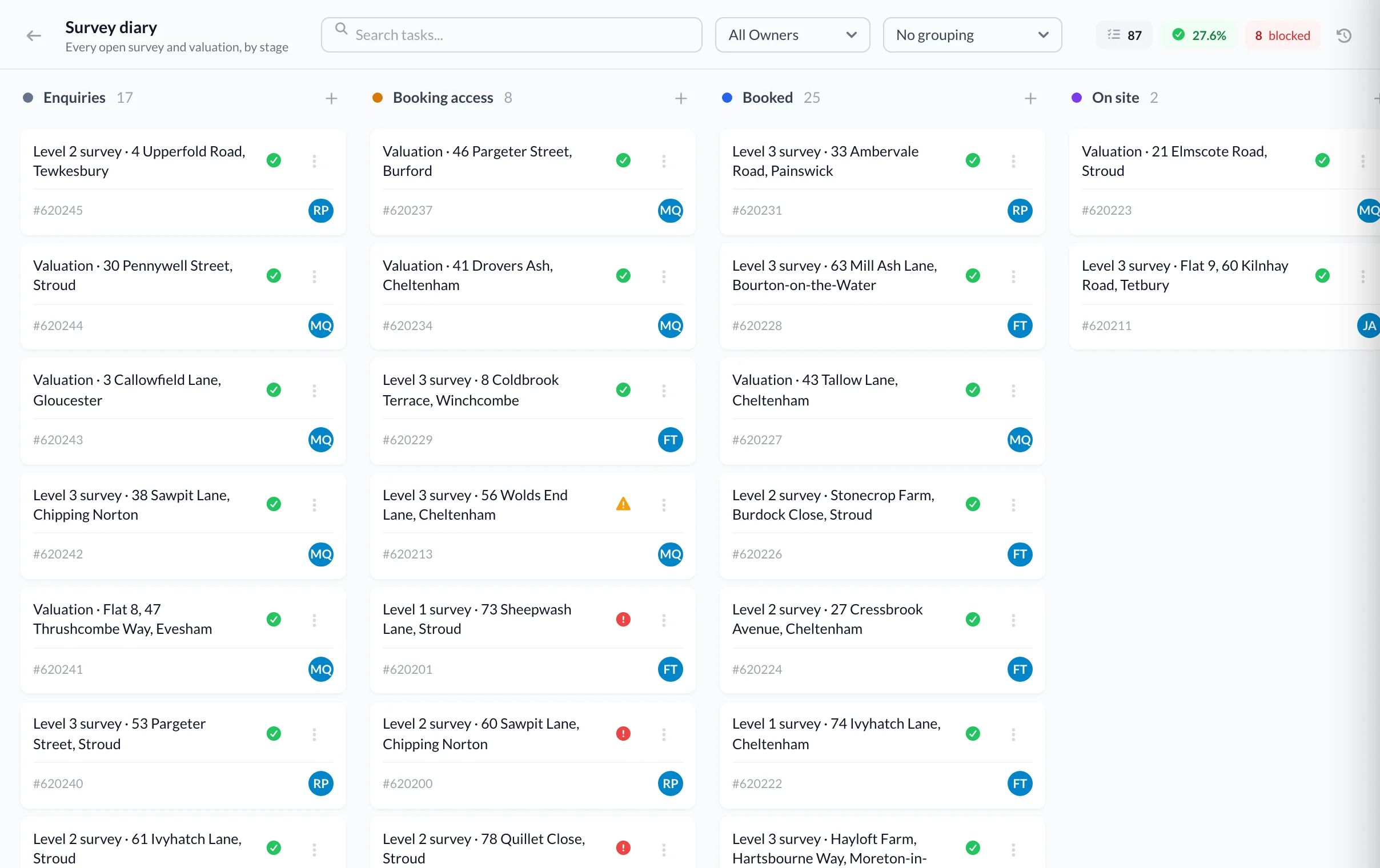Click task ID #620240

pos(58,783)
